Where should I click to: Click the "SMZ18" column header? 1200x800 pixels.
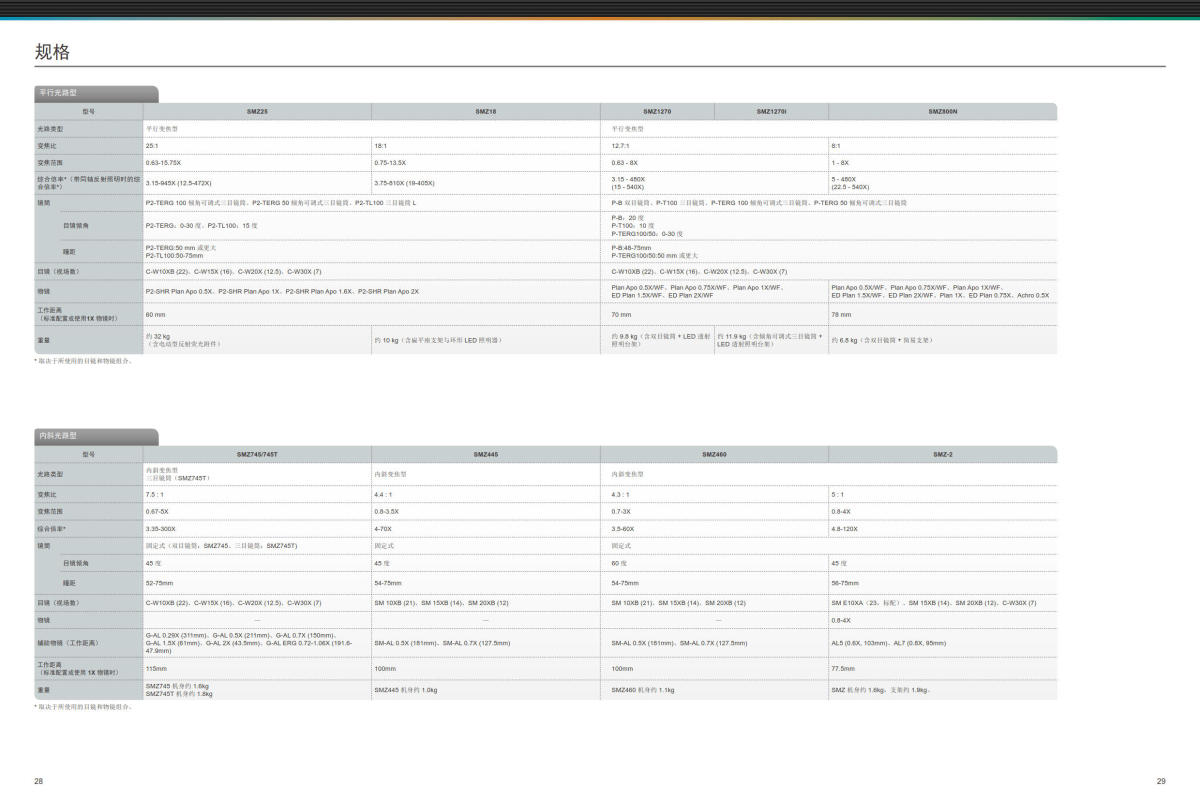coord(486,111)
